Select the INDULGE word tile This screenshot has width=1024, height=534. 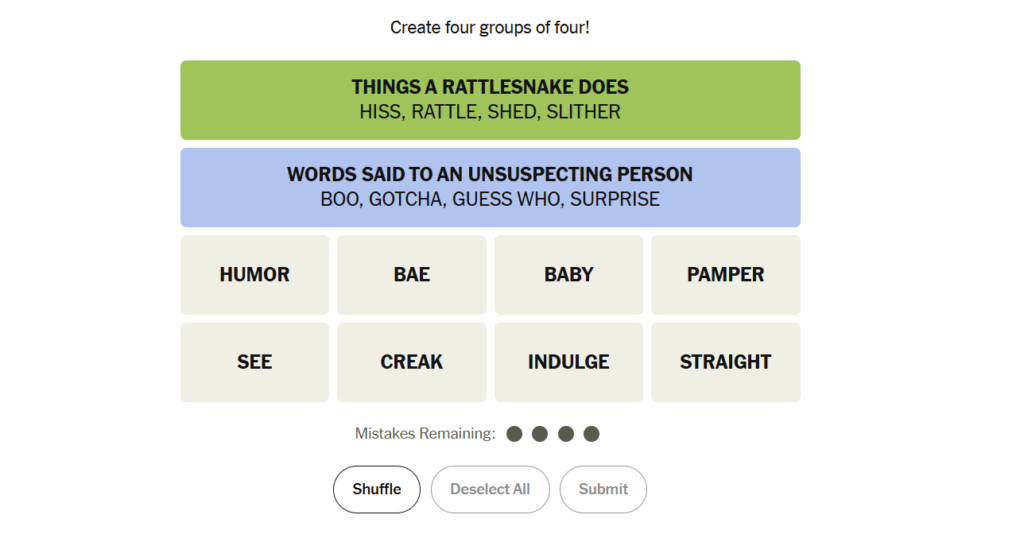coord(569,362)
